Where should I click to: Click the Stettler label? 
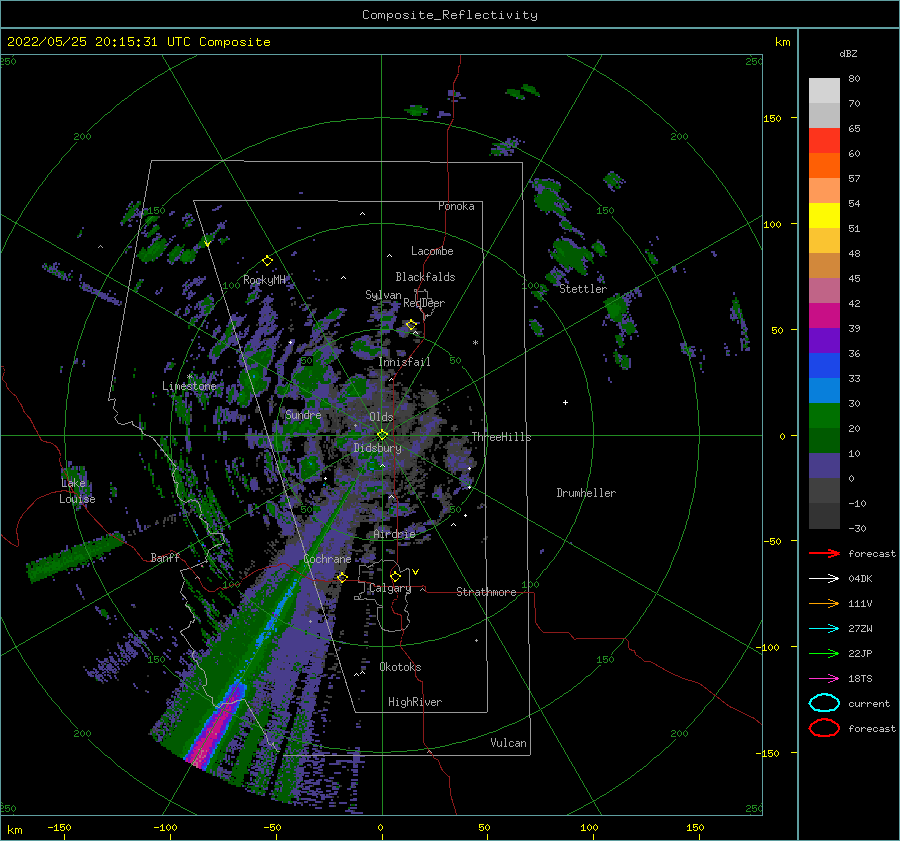583,289
